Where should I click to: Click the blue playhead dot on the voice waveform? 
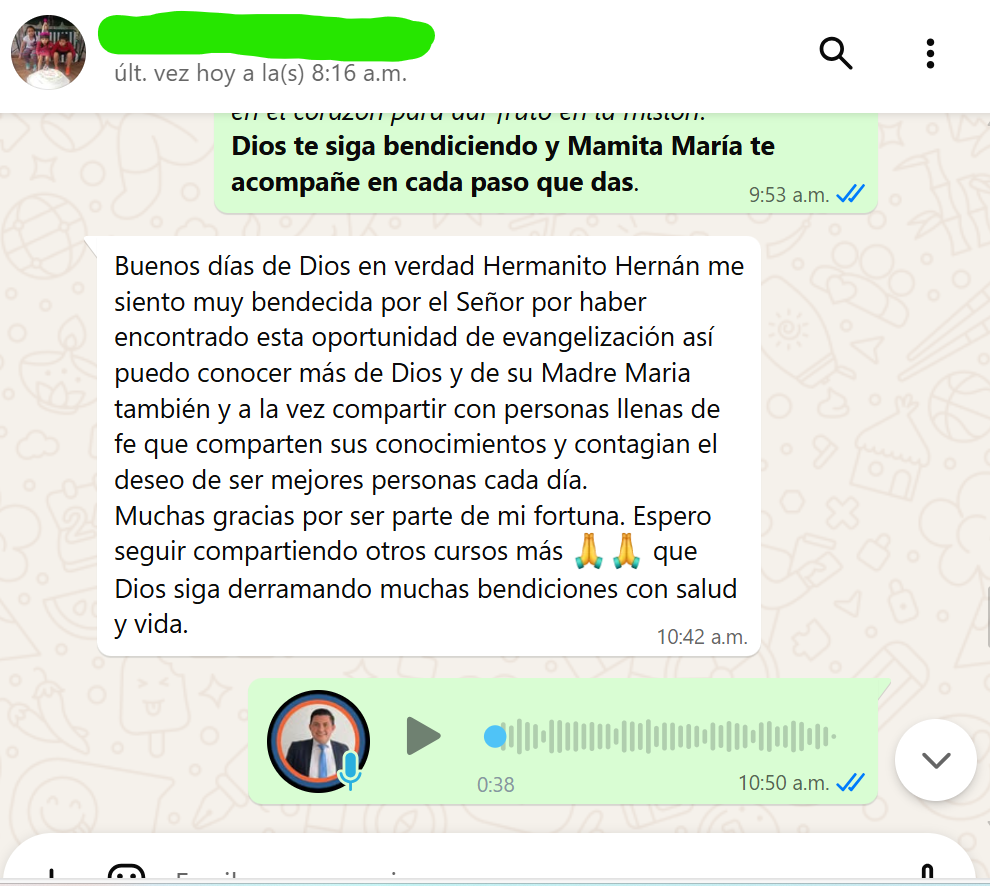pos(495,736)
